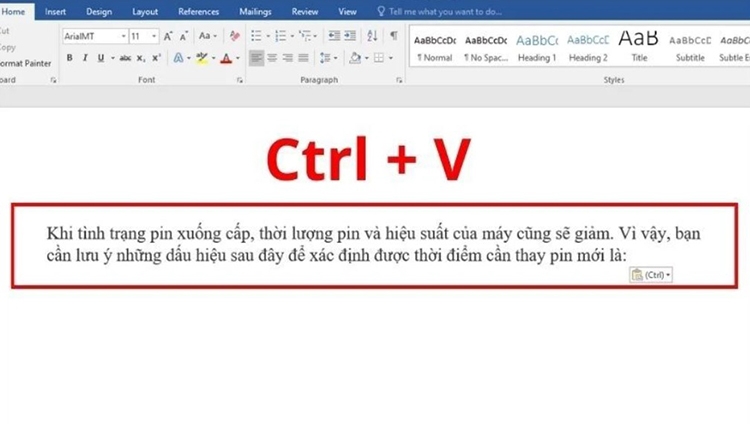Open Borders dropdown arrow

(391, 58)
